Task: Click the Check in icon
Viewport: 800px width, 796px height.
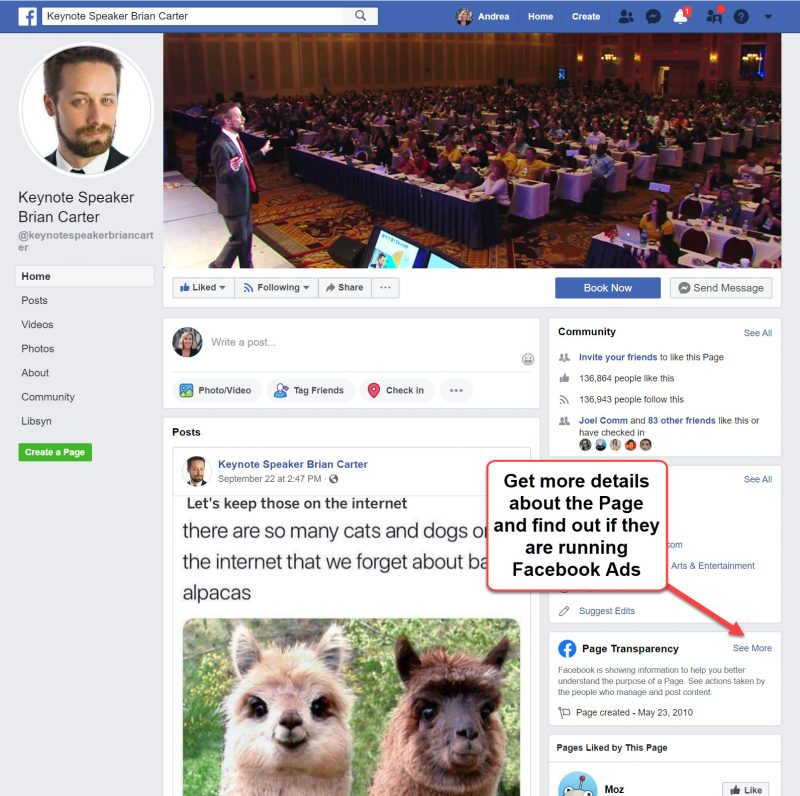Action: (374, 390)
